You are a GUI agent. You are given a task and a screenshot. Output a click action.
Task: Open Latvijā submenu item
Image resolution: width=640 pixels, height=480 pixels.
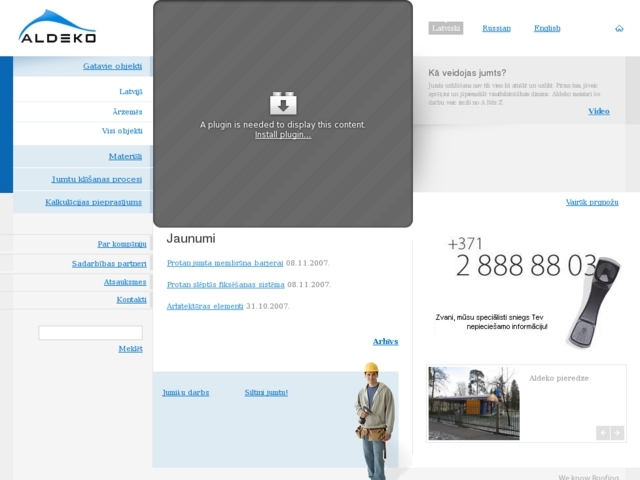[x=131, y=91]
